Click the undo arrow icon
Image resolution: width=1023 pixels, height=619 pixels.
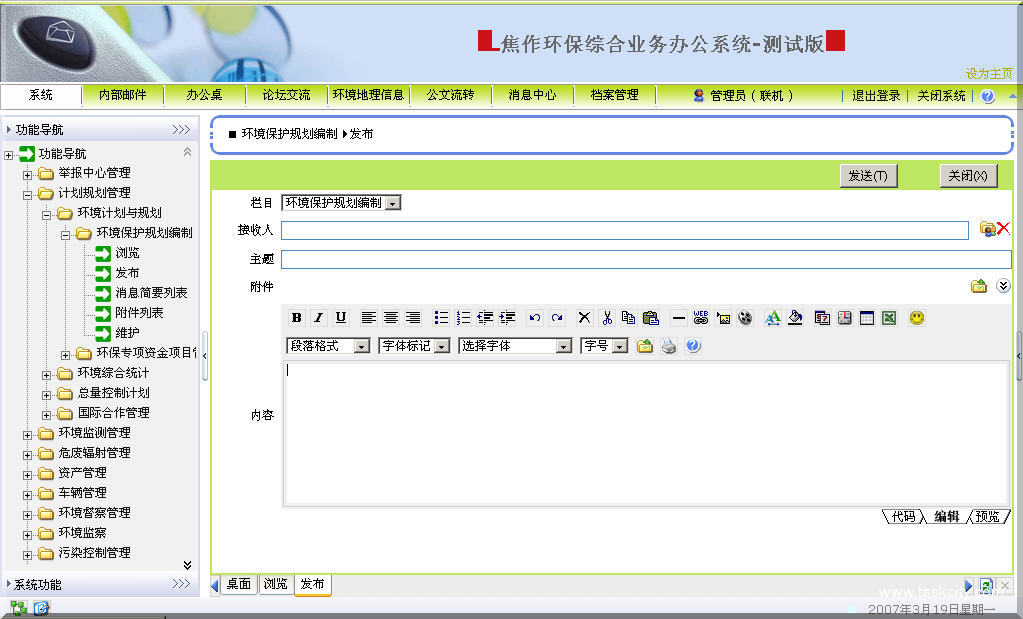pos(535,318)
